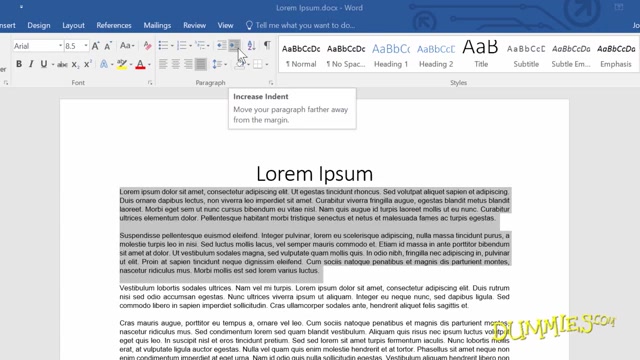Center align text

pyautogui.click(x=176, y=64)
